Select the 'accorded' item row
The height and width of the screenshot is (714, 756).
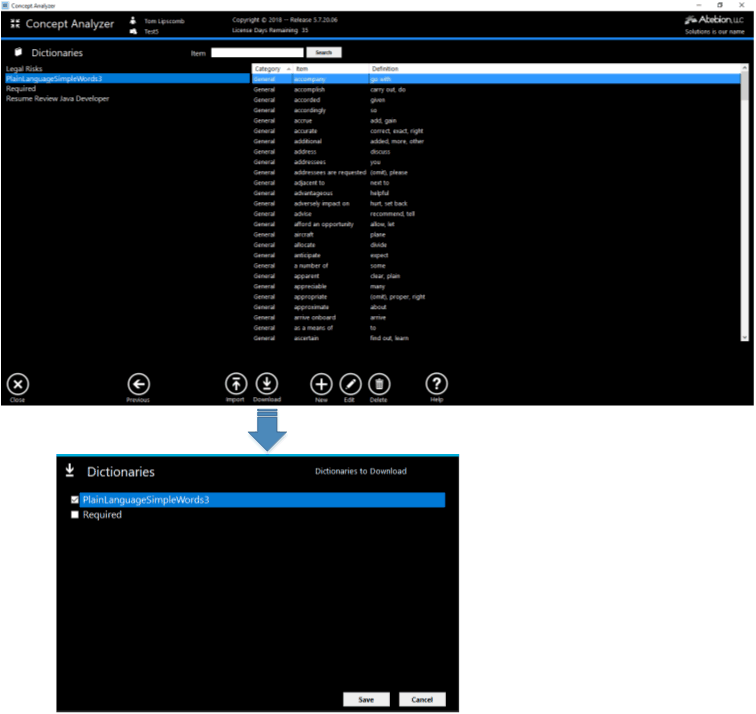click(496, 100)
